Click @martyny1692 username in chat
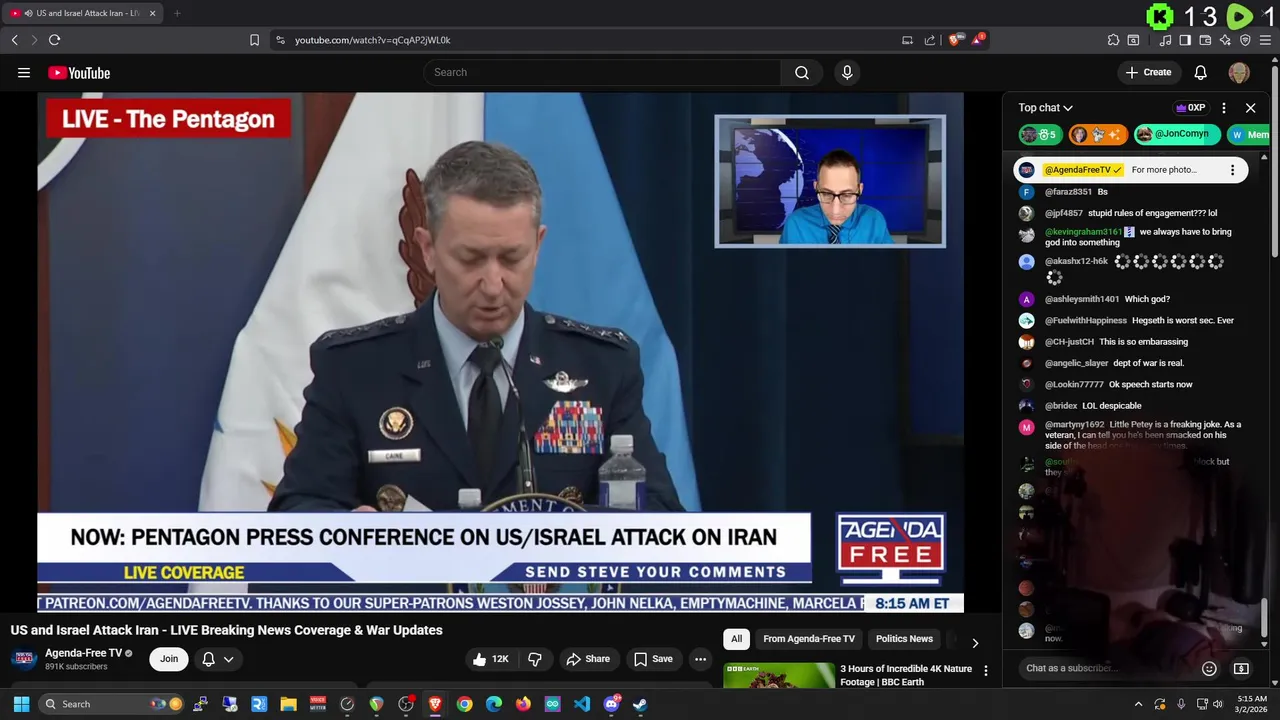 [1075, 425]
